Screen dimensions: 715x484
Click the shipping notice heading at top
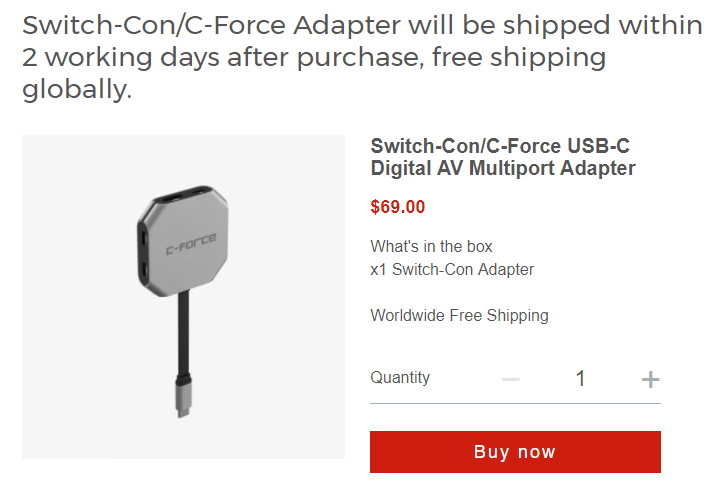coord(362,57)
